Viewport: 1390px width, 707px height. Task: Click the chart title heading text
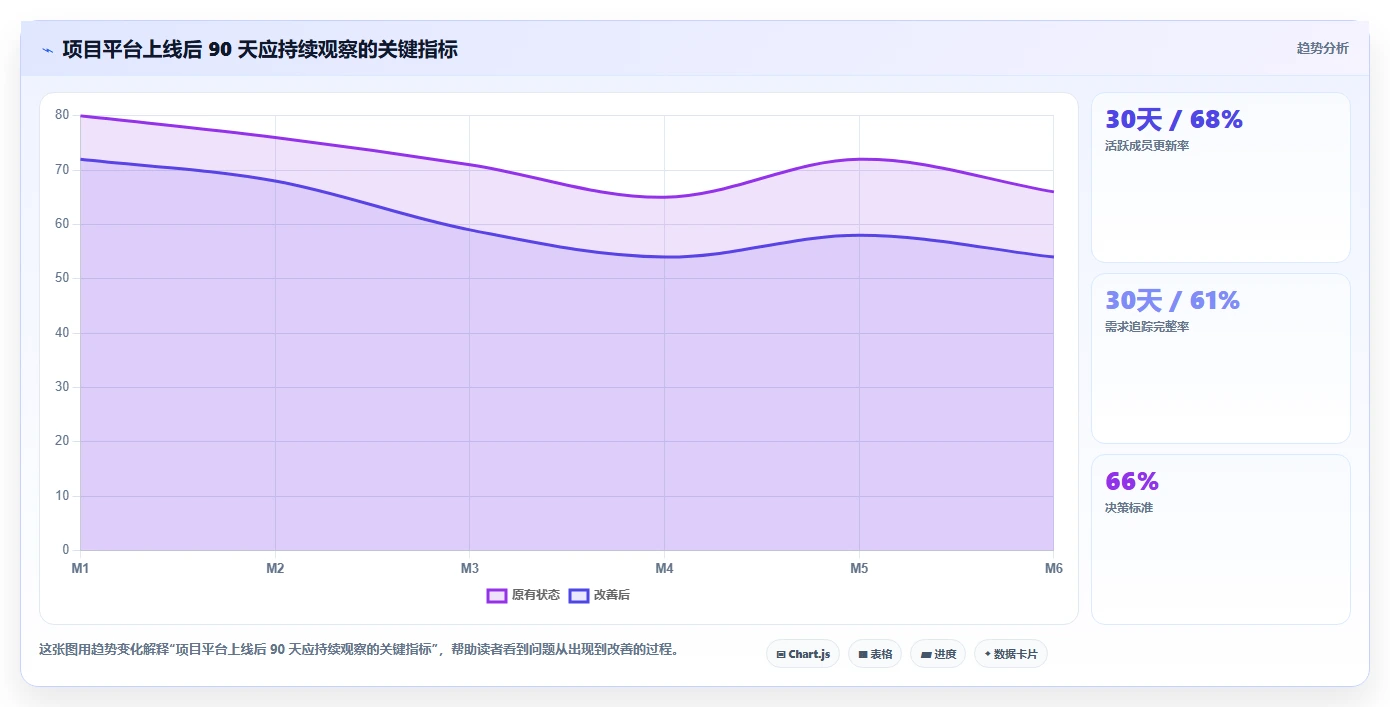pos(260,49)
